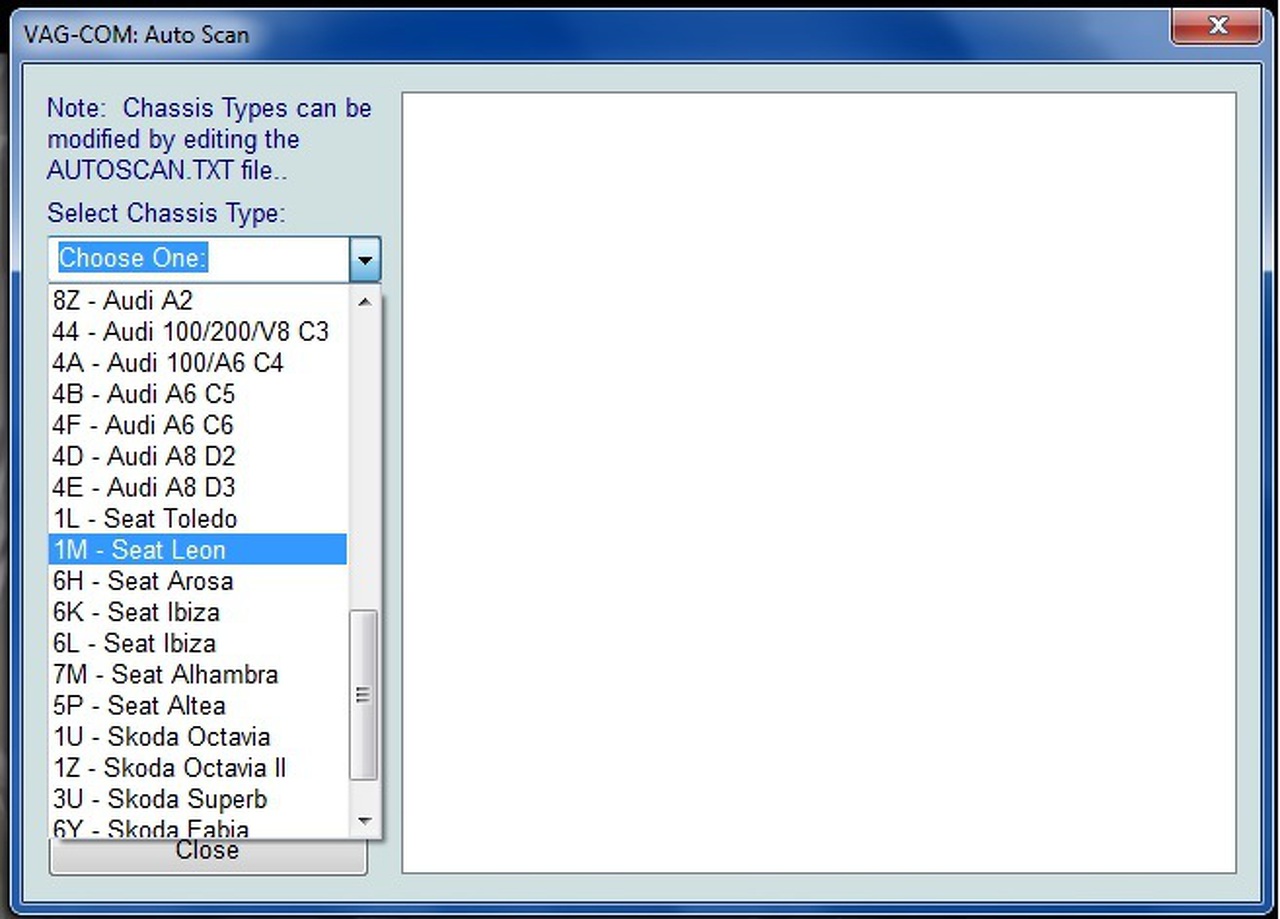
Task: Choose '4A - Audi 100/A6 C4'
Action: [x=199, y=362]
